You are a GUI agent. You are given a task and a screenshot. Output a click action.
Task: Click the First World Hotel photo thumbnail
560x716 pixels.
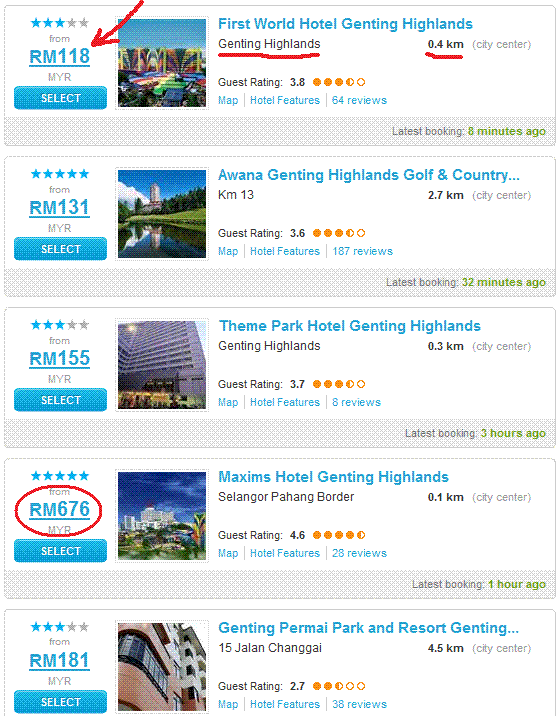(x=162, y=63)
